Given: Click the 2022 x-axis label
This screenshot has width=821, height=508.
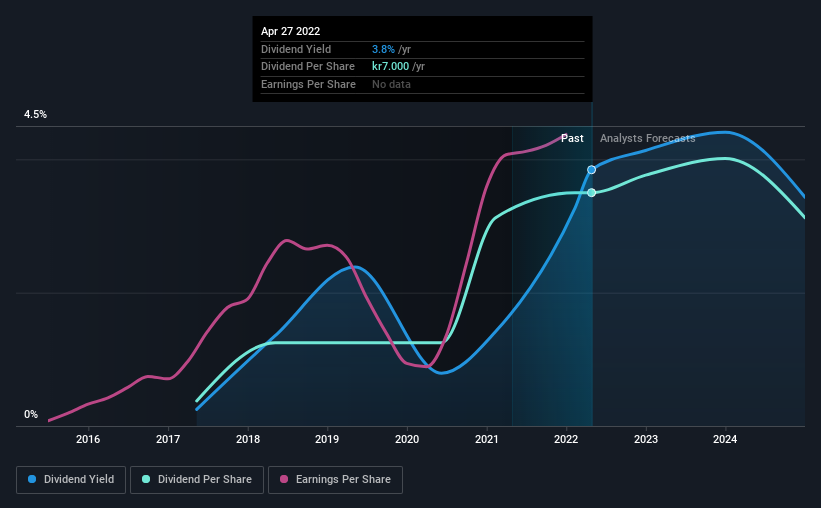Looking at the screenshot, I should click(566, 439).
